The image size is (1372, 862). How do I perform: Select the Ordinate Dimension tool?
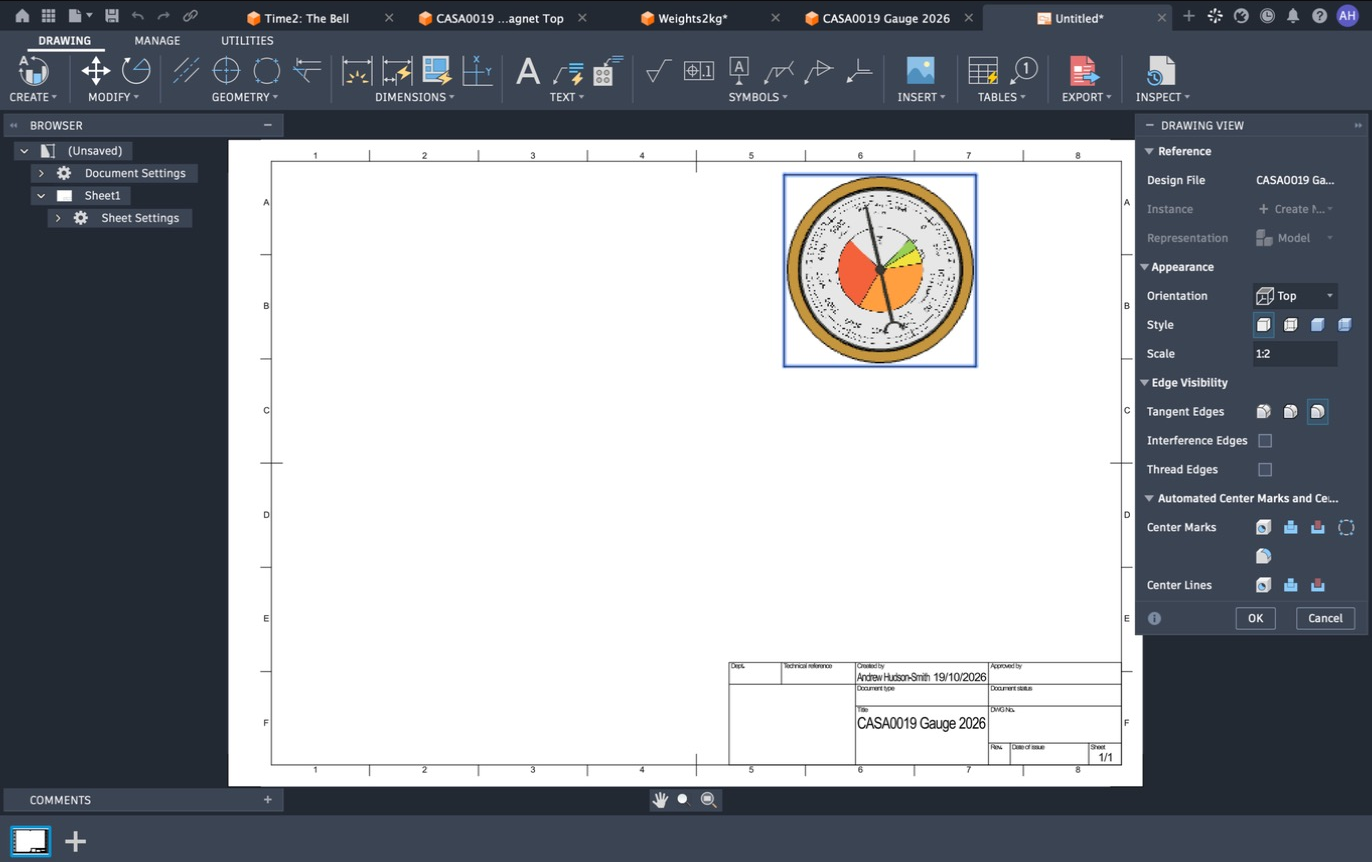click(x=477, y=71)
